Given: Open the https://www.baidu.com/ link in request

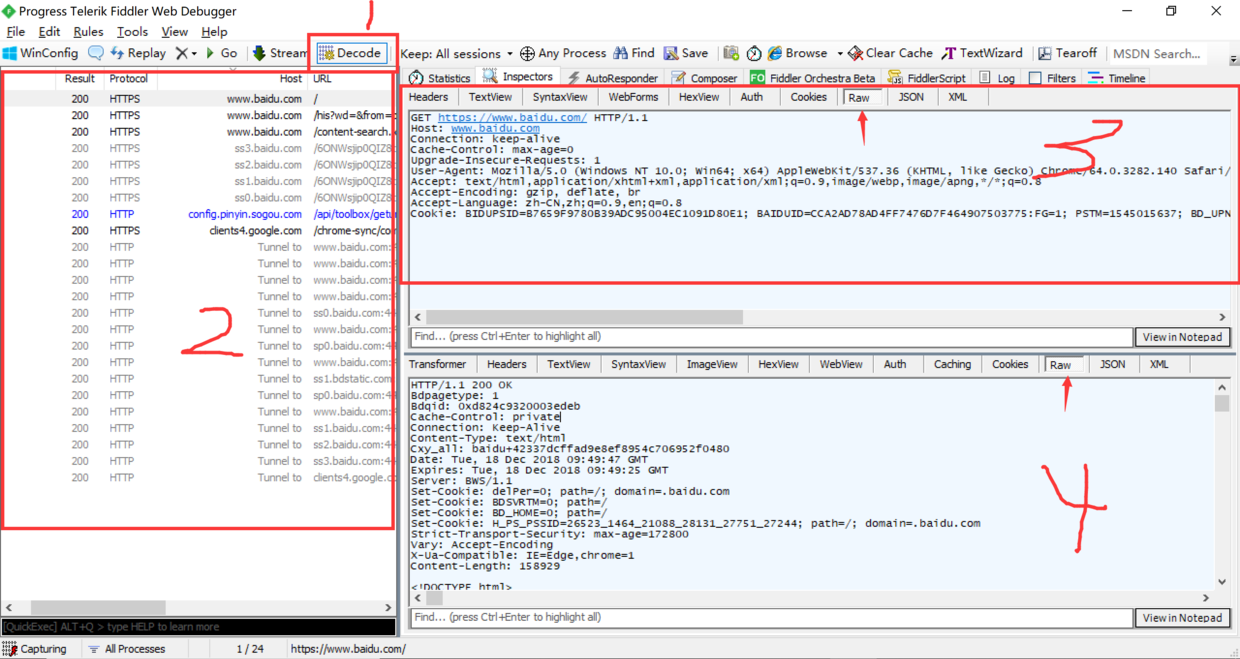Looking at the screenshot, I should [x=513, y=118].
